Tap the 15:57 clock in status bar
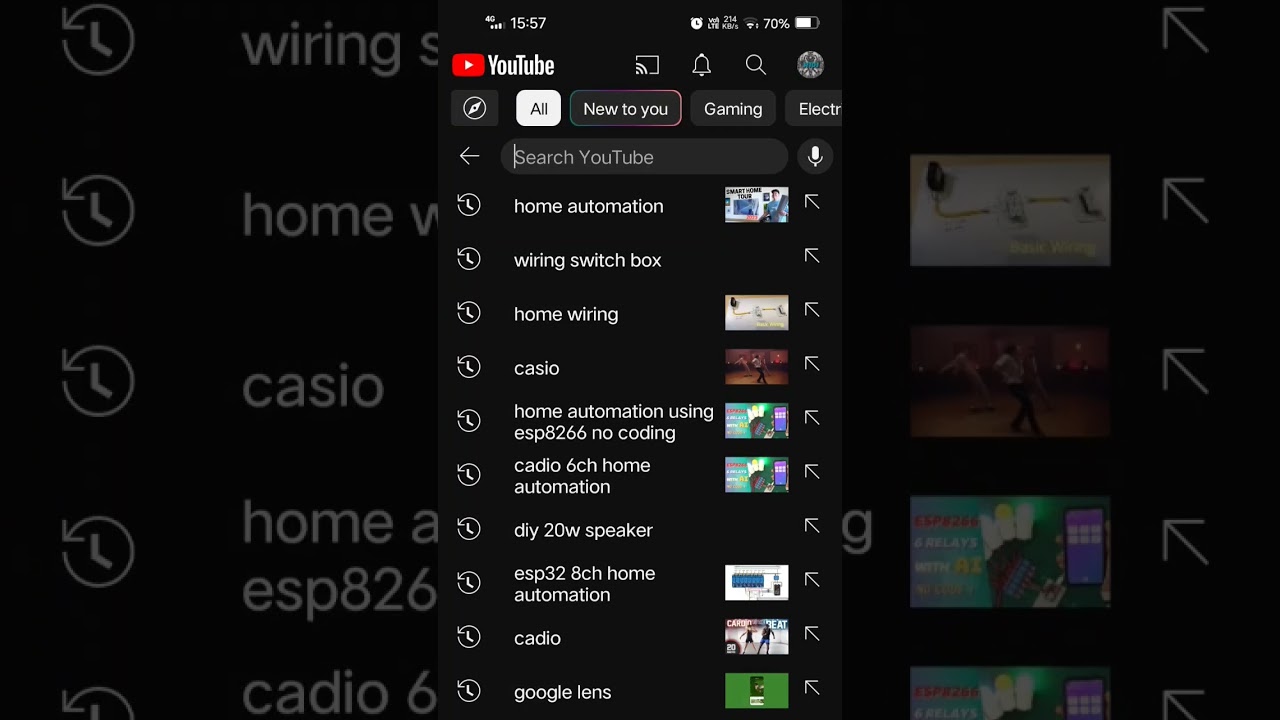Screen dimensions: 1280x720 [x=528, y=23]
